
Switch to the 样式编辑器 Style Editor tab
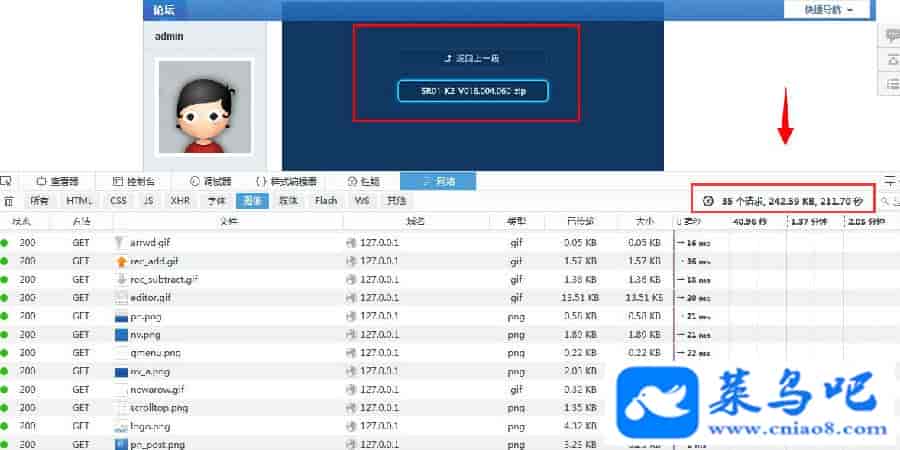click(x=286, y=181)
